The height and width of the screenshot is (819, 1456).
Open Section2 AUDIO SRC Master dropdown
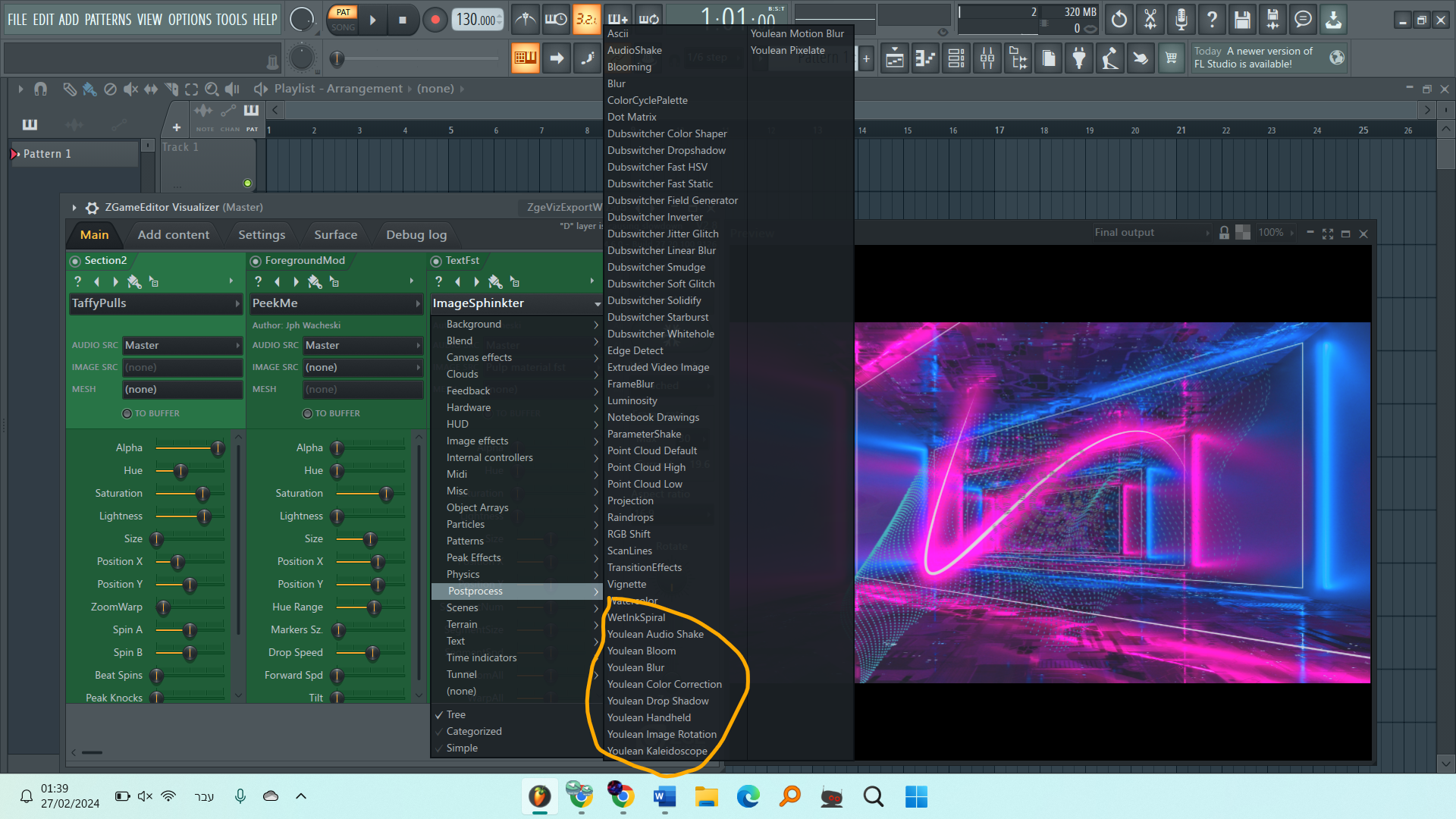pos(182,345)
